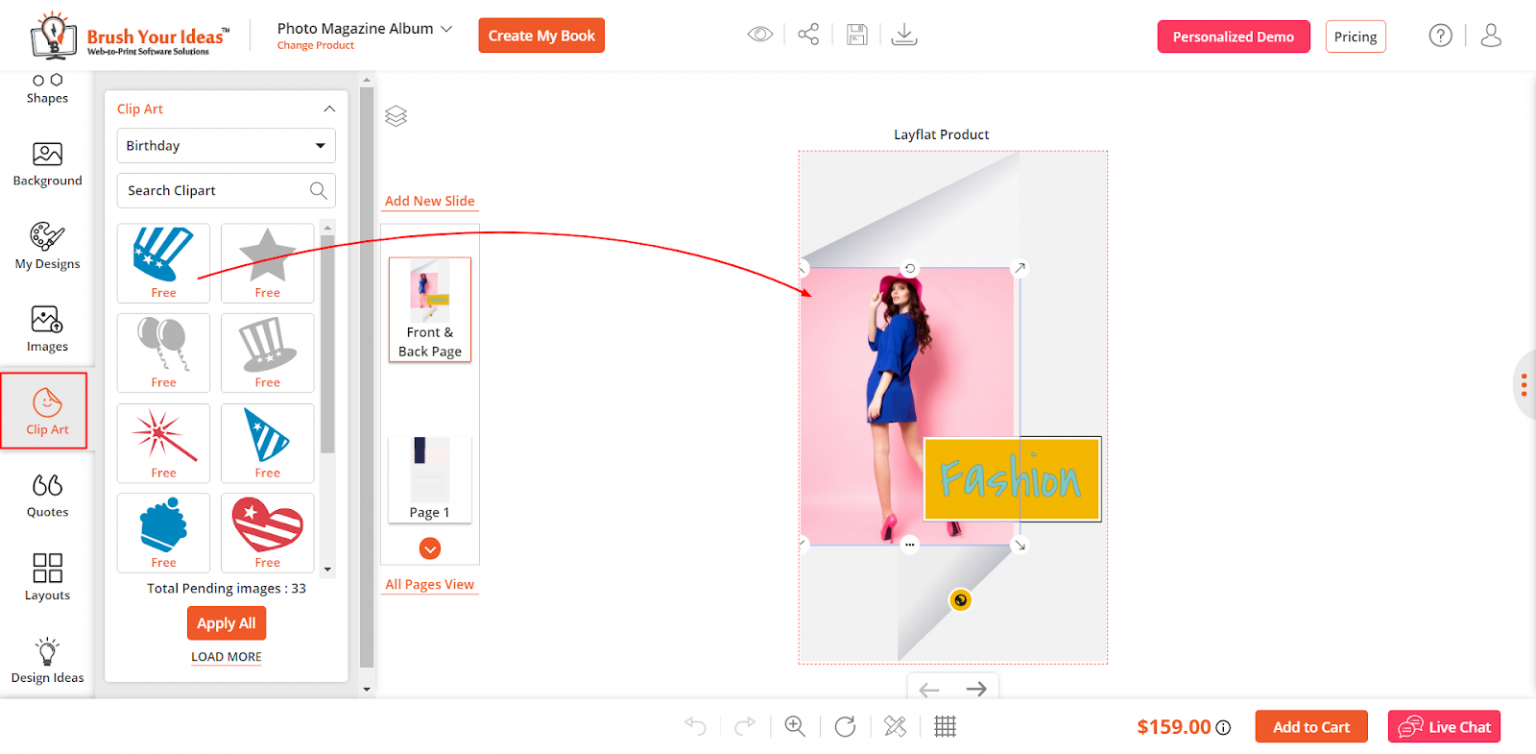
Task: Toggle the grid display at the bottom
Action: [945, 726]
